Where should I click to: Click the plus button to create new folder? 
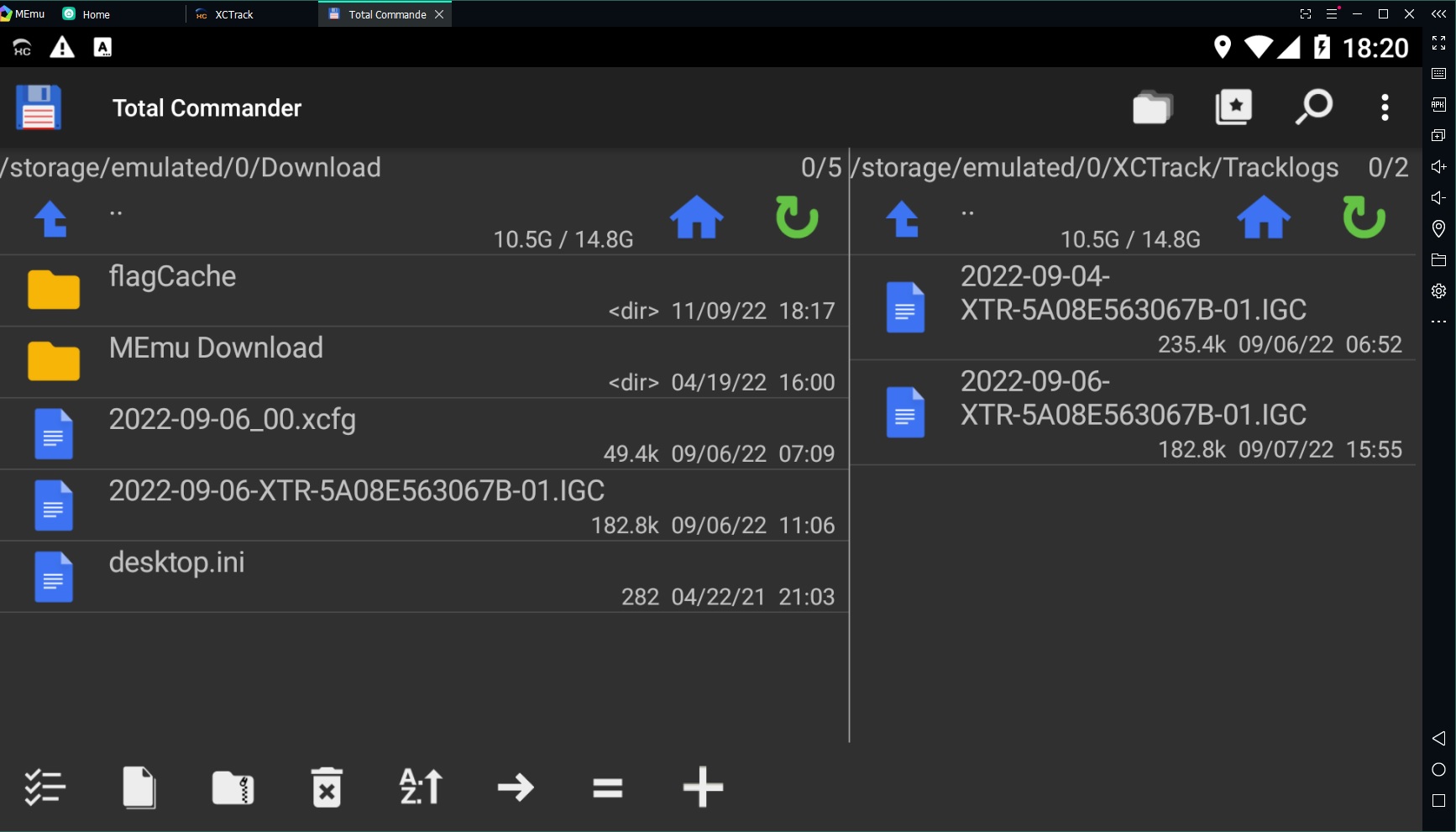pos(703,787)
